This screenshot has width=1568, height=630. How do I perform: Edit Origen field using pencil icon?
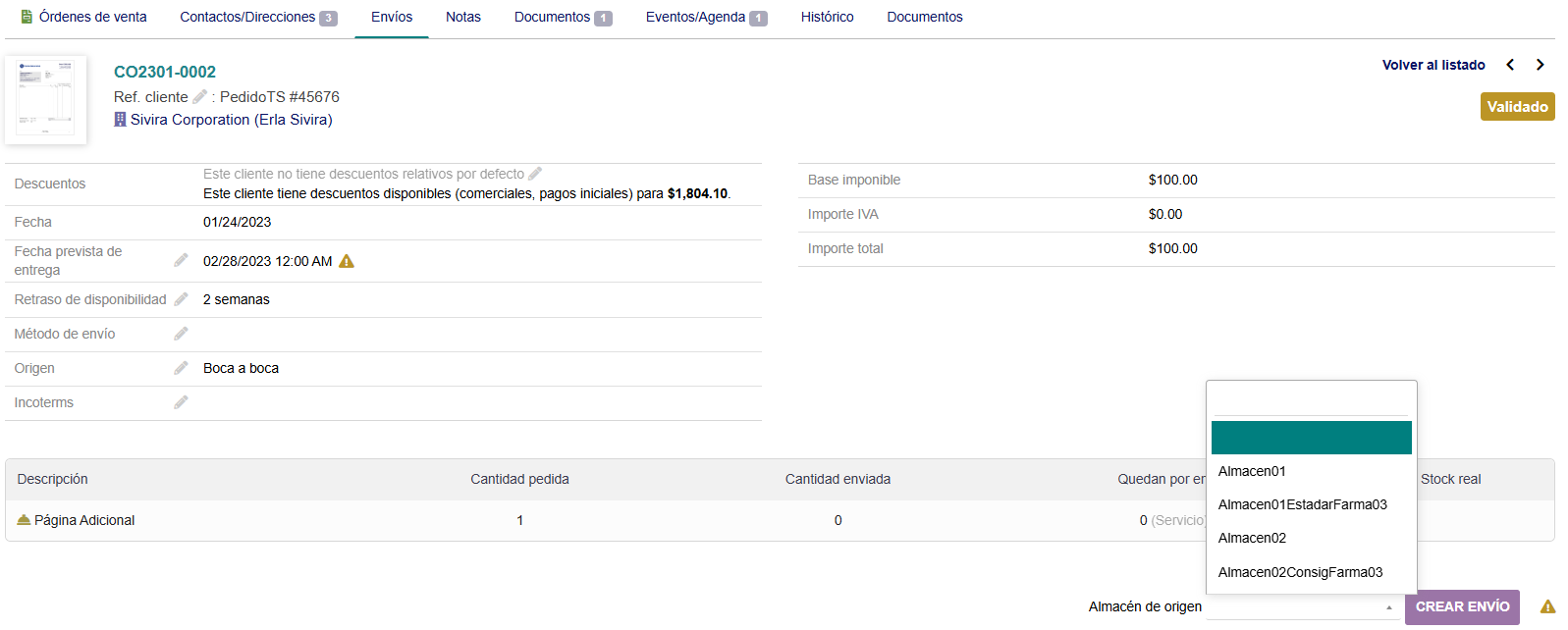pyautogui.click(x=181, y=368)
